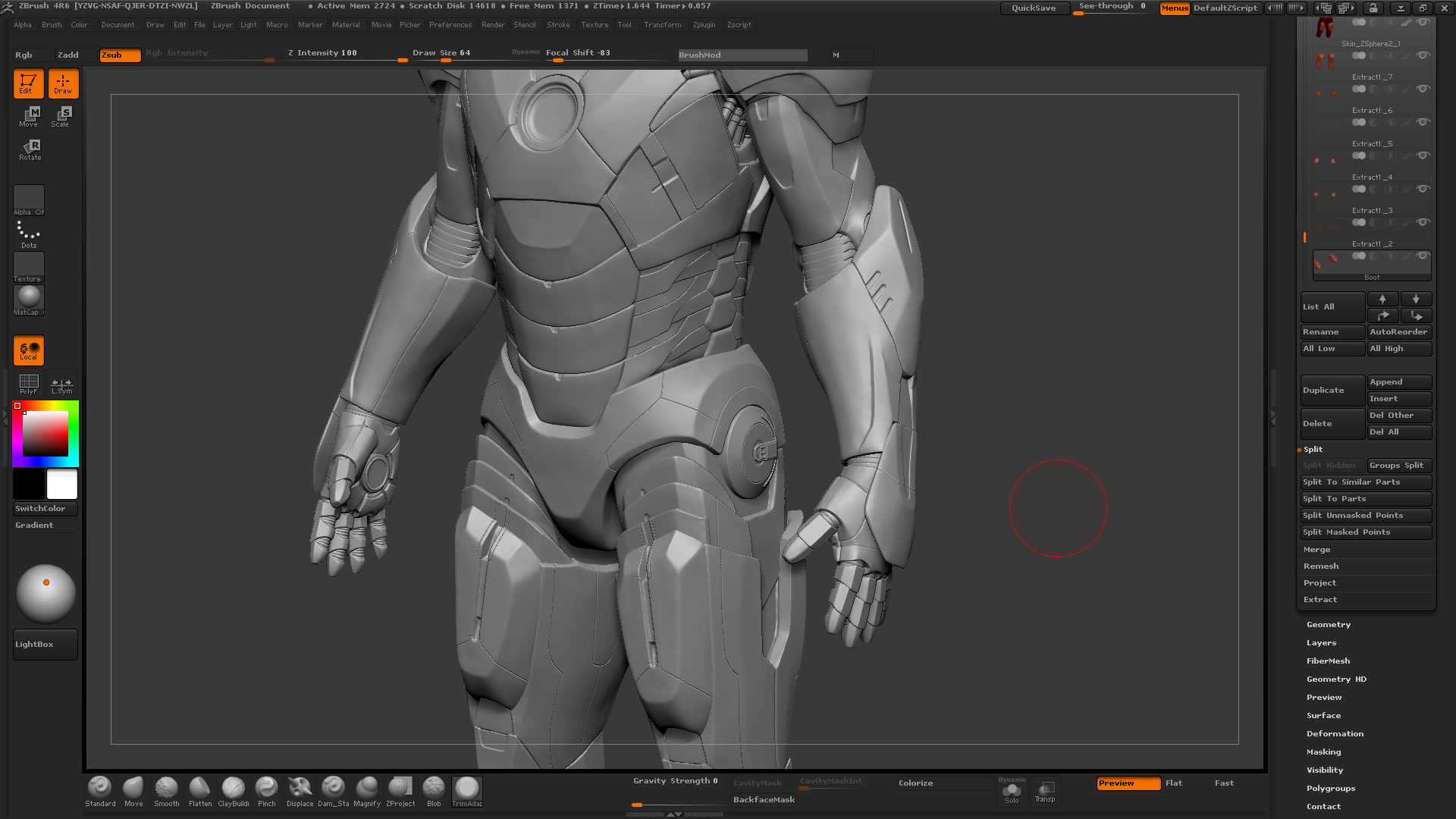Open the Zplugin menu
1456x819 pixels.
coord(704,25)
